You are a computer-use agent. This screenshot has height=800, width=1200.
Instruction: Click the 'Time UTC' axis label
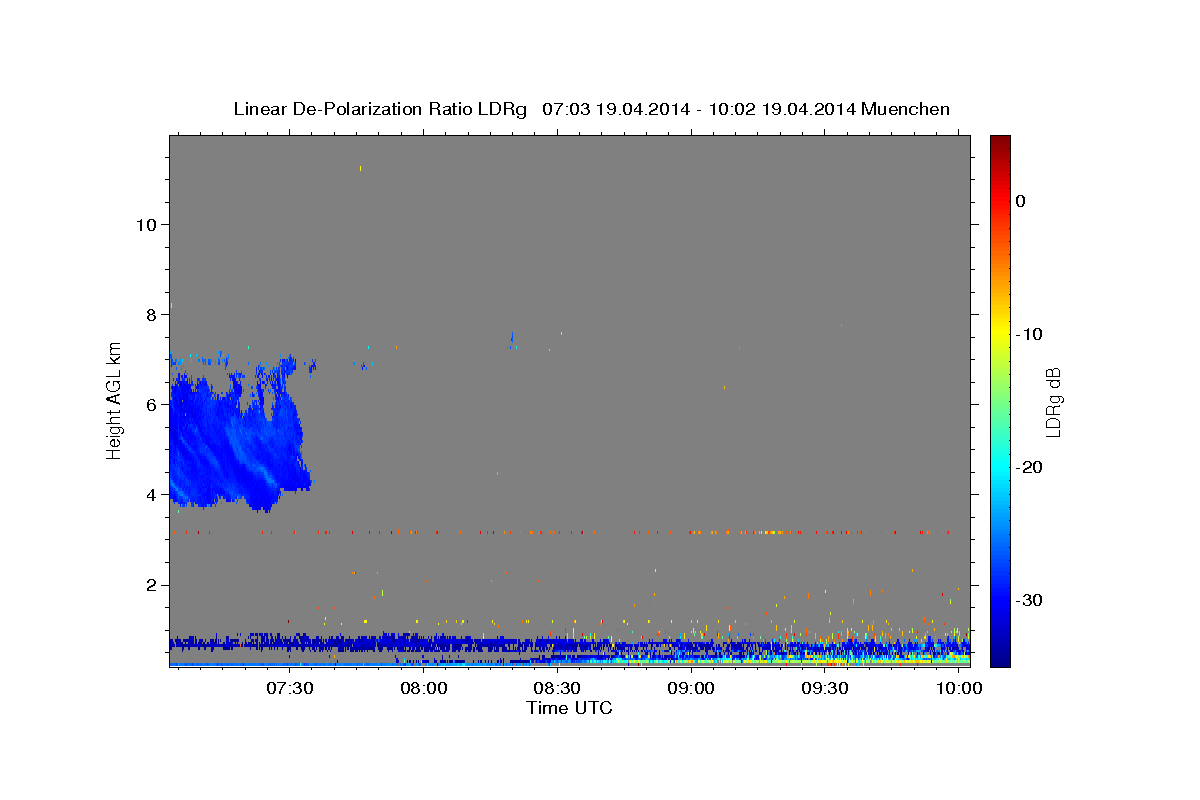pos(569,708)
